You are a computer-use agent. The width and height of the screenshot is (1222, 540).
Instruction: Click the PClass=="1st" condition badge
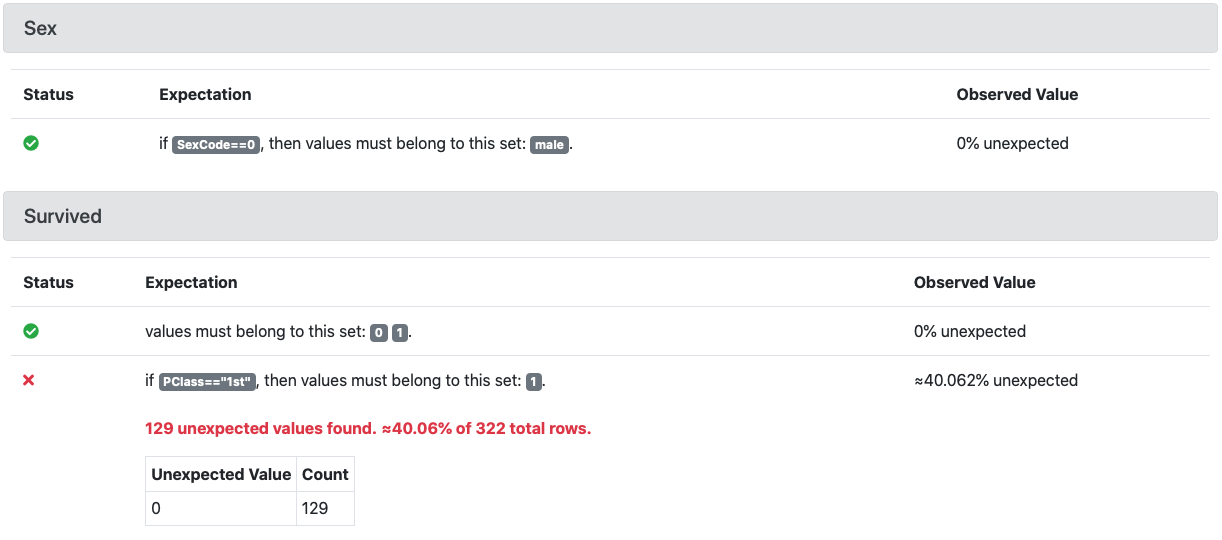click(209, 381)
